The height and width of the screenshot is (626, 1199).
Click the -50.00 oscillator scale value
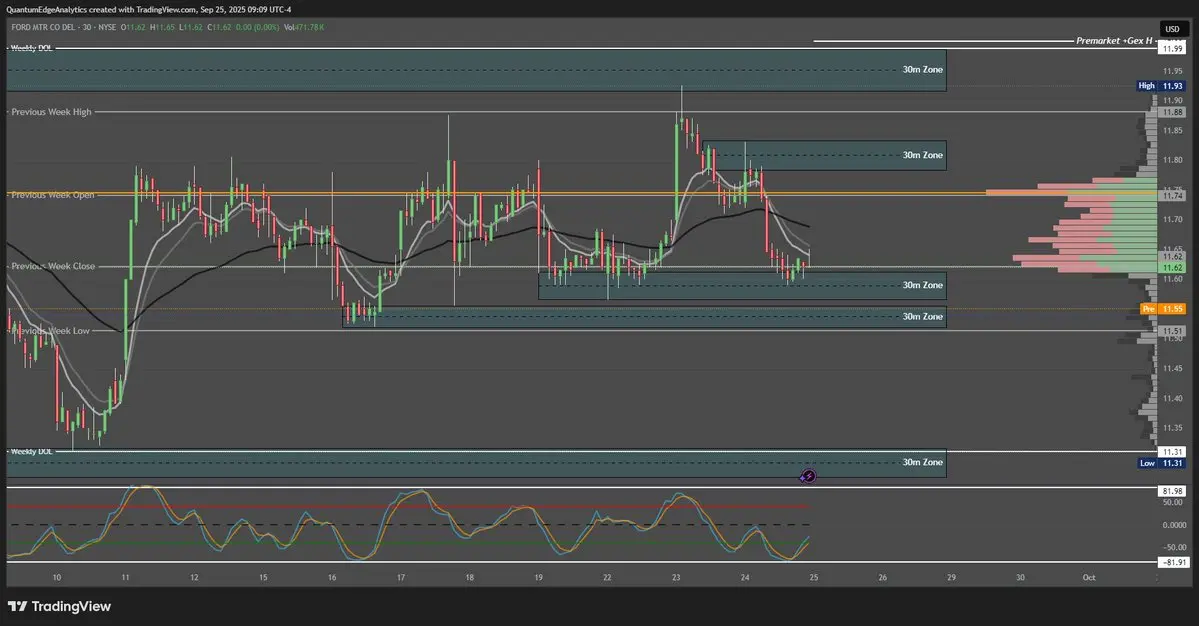pos(1174,547)
